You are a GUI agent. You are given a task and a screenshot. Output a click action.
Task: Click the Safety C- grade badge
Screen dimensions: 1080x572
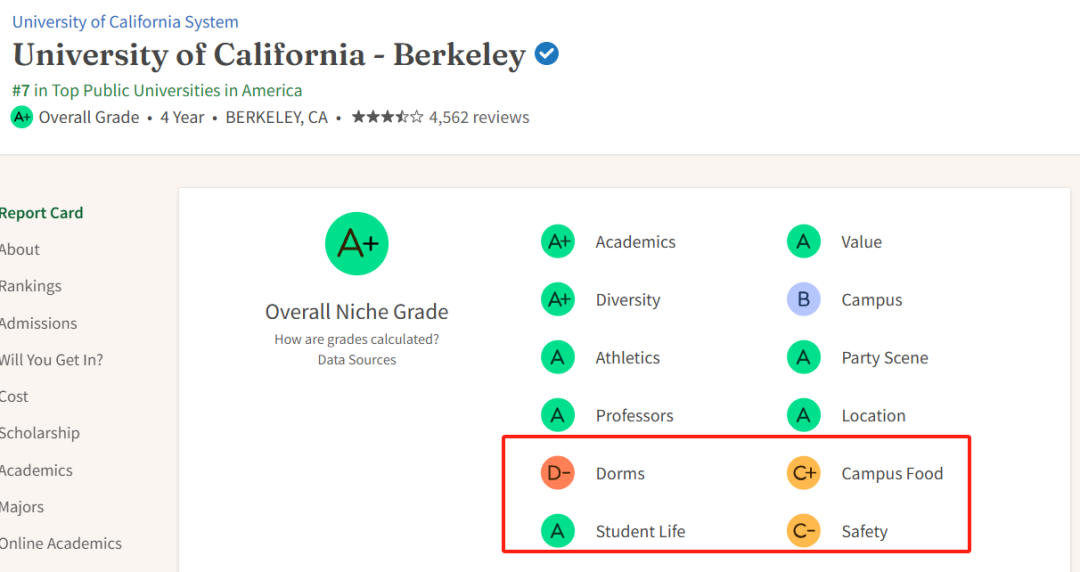click(804, 531)
